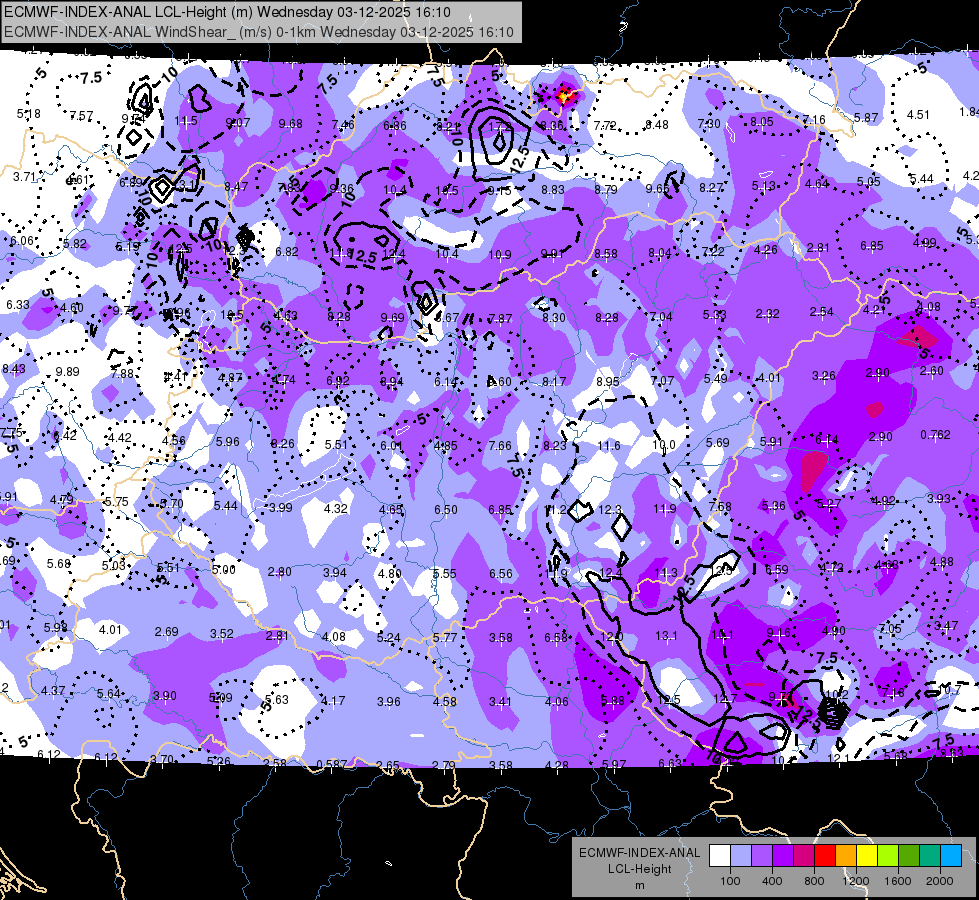The width and height of the screenshot is (979, 900).
Task: Click the '3.71' wind shear value
Action: point(24,177)
